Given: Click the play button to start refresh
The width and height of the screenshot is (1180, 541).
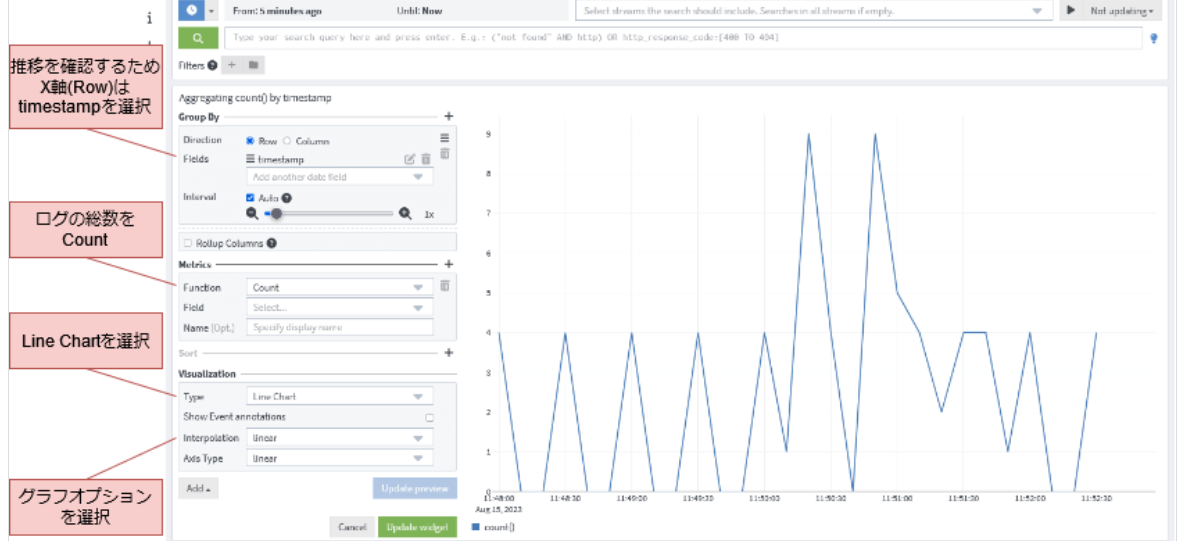Looking at the screenshot, I should [x=1071, y=10].
